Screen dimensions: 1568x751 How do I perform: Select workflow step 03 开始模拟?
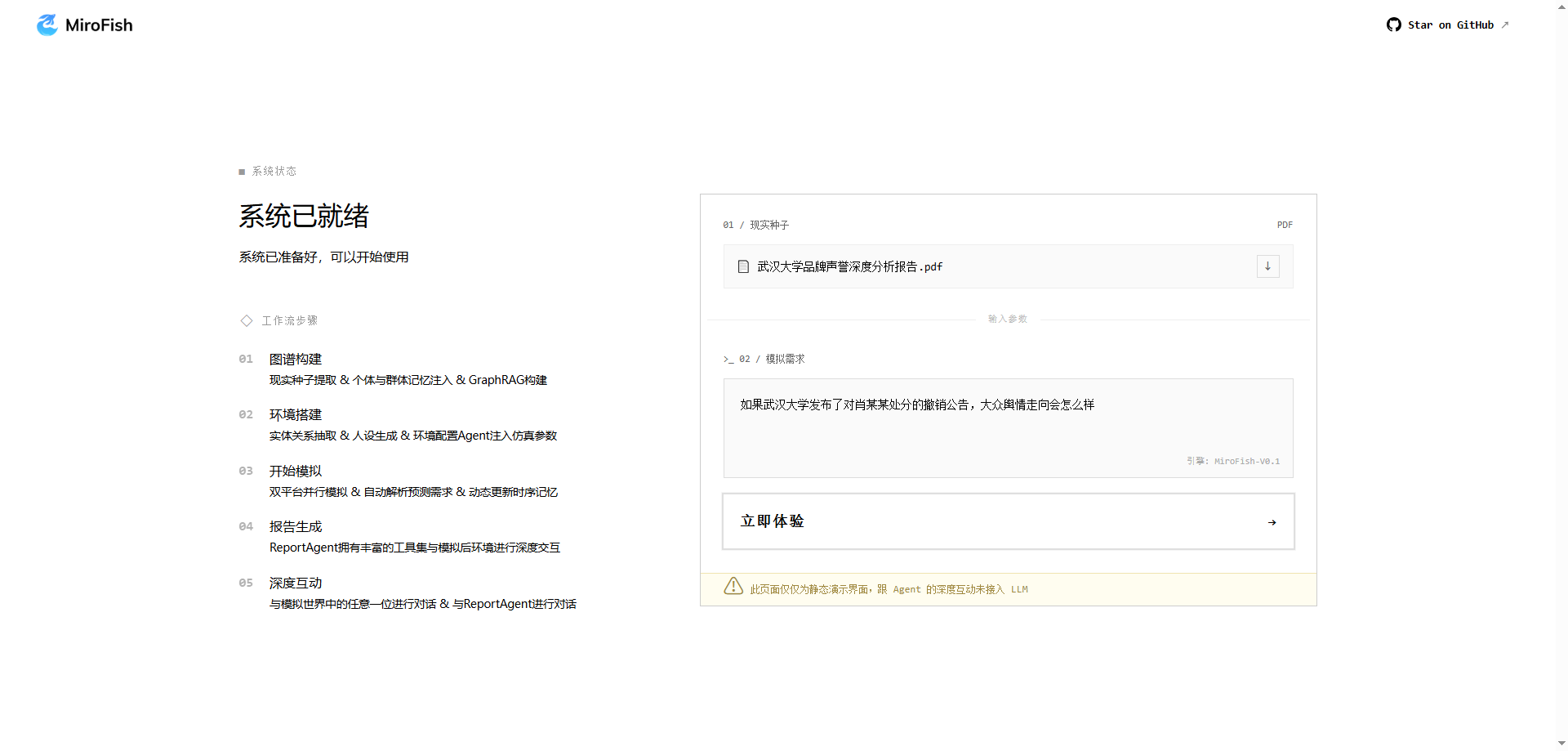296,472
